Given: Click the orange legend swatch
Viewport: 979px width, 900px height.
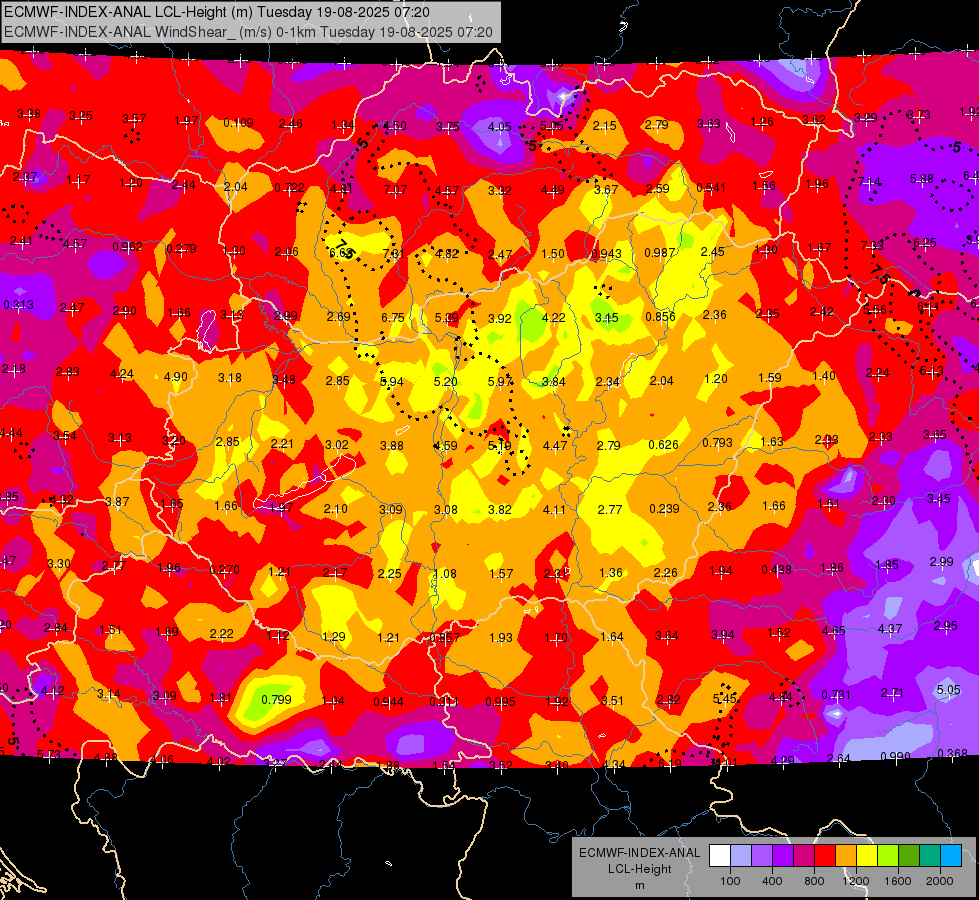Looking at the screenshot, I should click(x=845, y=856).
